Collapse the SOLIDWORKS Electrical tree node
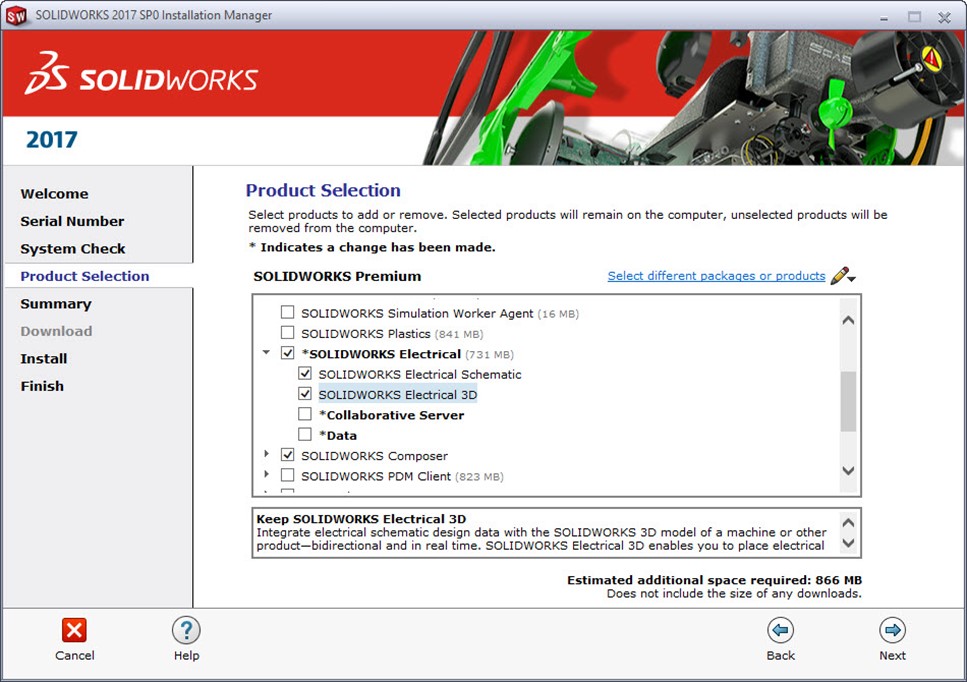The image size is (967, 682). (x=266, y=353)
